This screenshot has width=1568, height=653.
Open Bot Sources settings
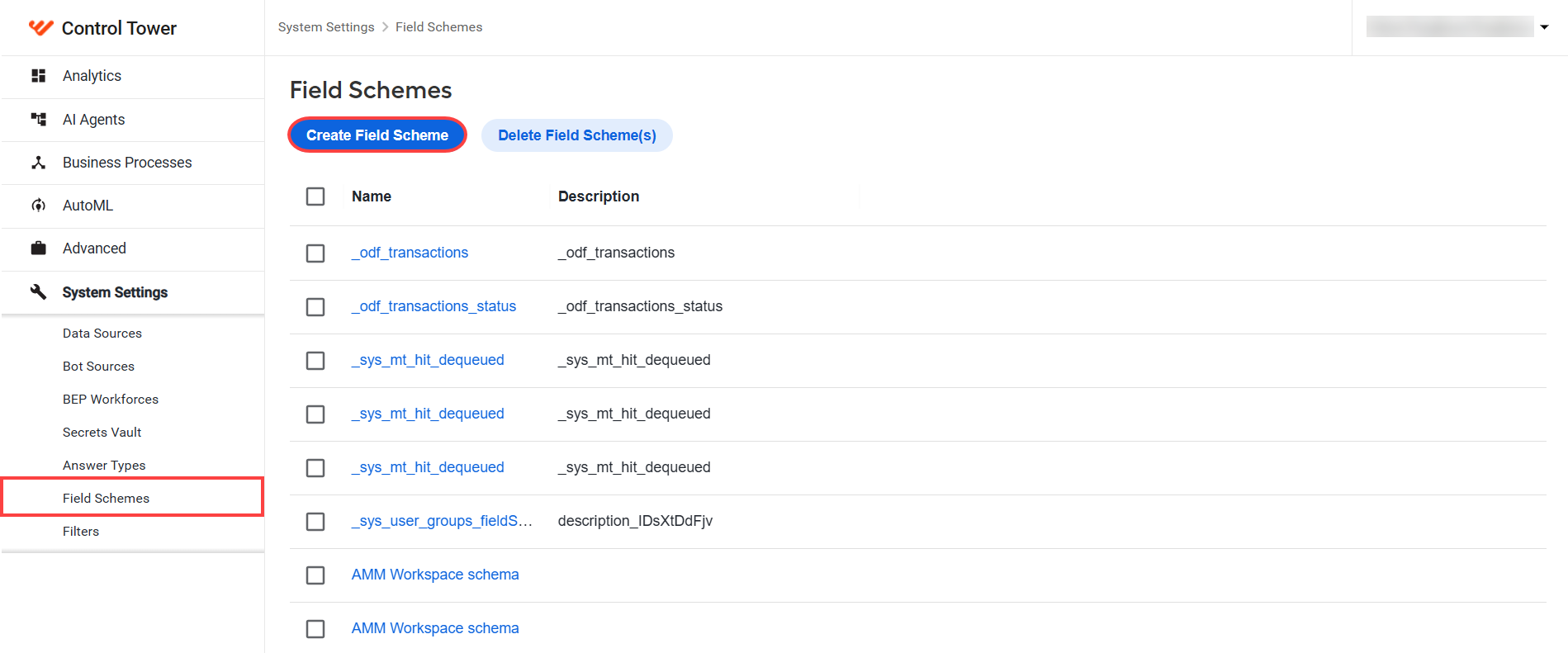[98, 367]
